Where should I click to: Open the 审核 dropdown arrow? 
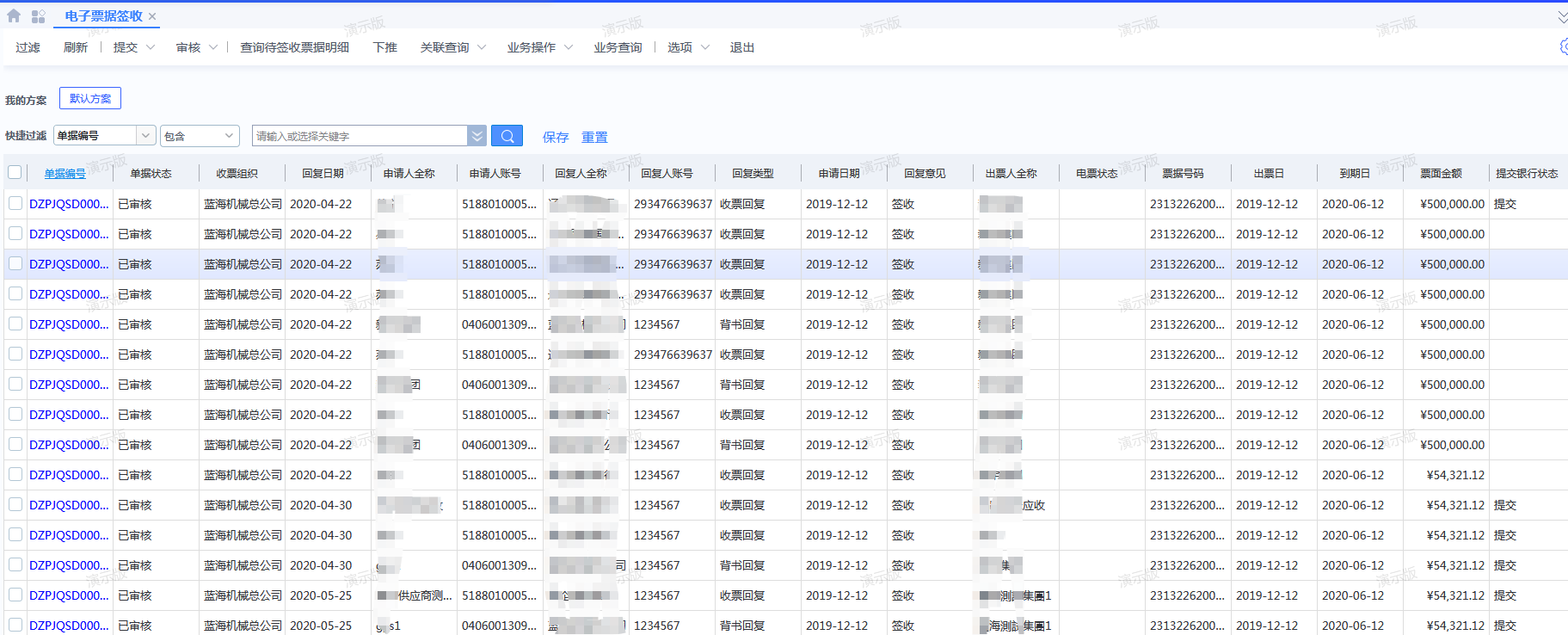click(x=213, y=47)
